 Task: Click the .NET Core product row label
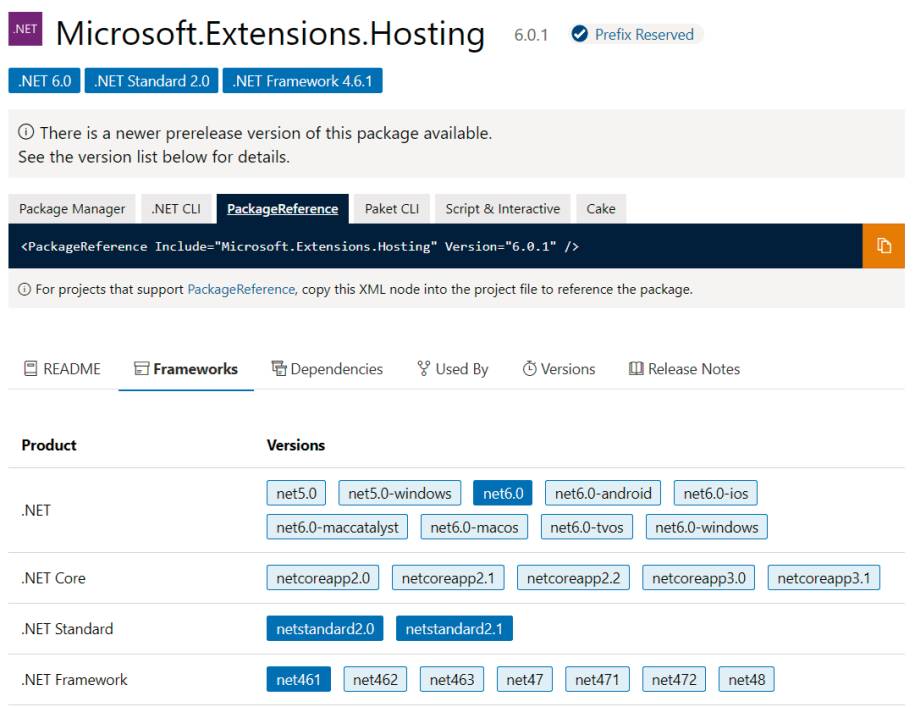[x=53, y=578]
